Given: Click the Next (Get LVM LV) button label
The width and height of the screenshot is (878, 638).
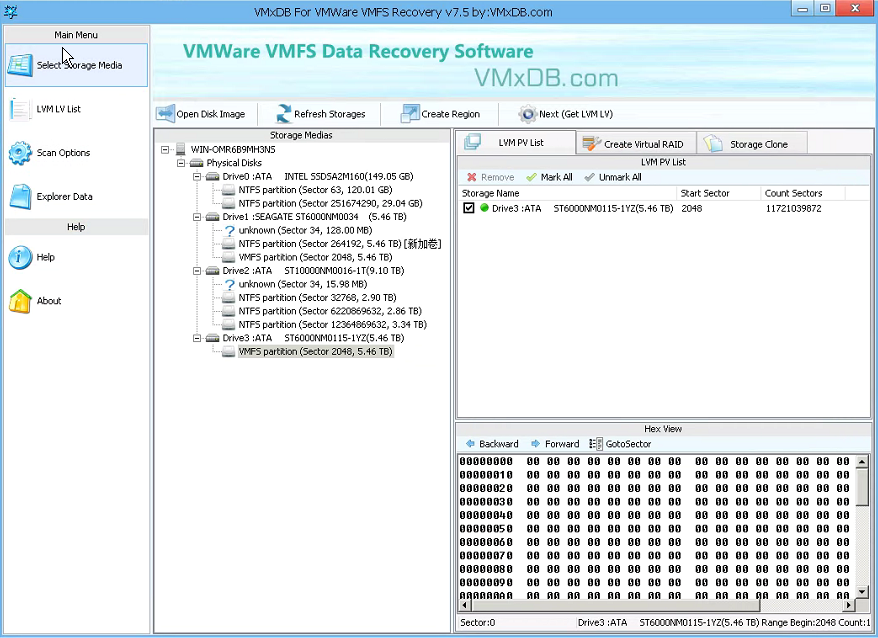Looking at the screenshot, I should click(576, 114).
